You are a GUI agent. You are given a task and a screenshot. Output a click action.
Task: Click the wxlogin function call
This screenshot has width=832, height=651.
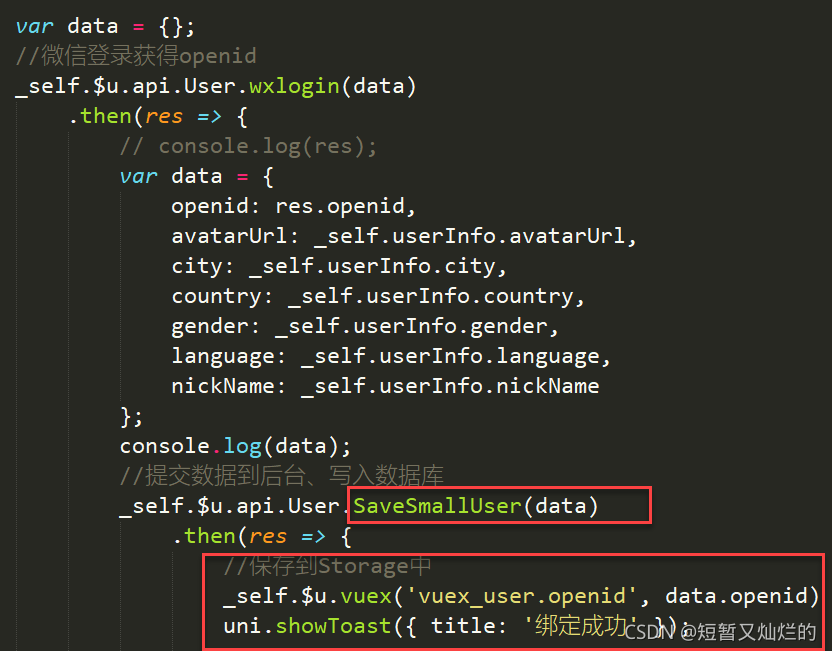pyautogui.click(x=333, y=86)
